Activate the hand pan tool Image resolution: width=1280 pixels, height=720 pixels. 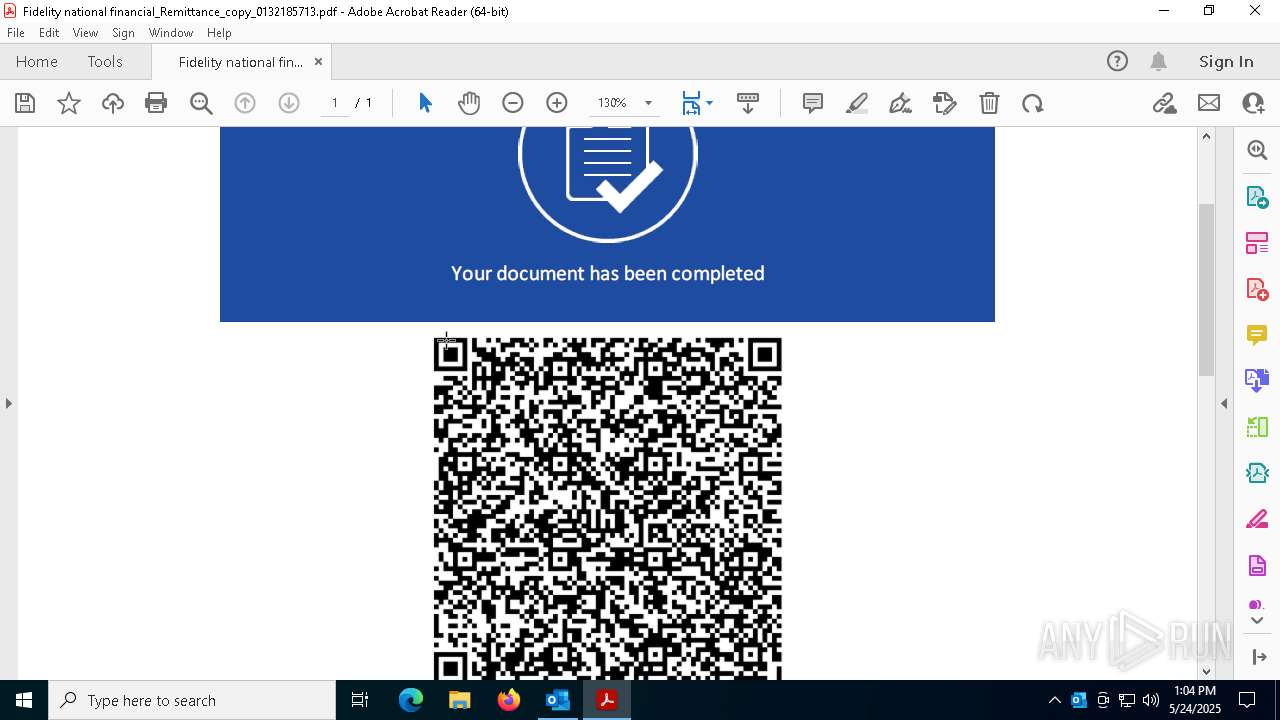coord(469,103)
